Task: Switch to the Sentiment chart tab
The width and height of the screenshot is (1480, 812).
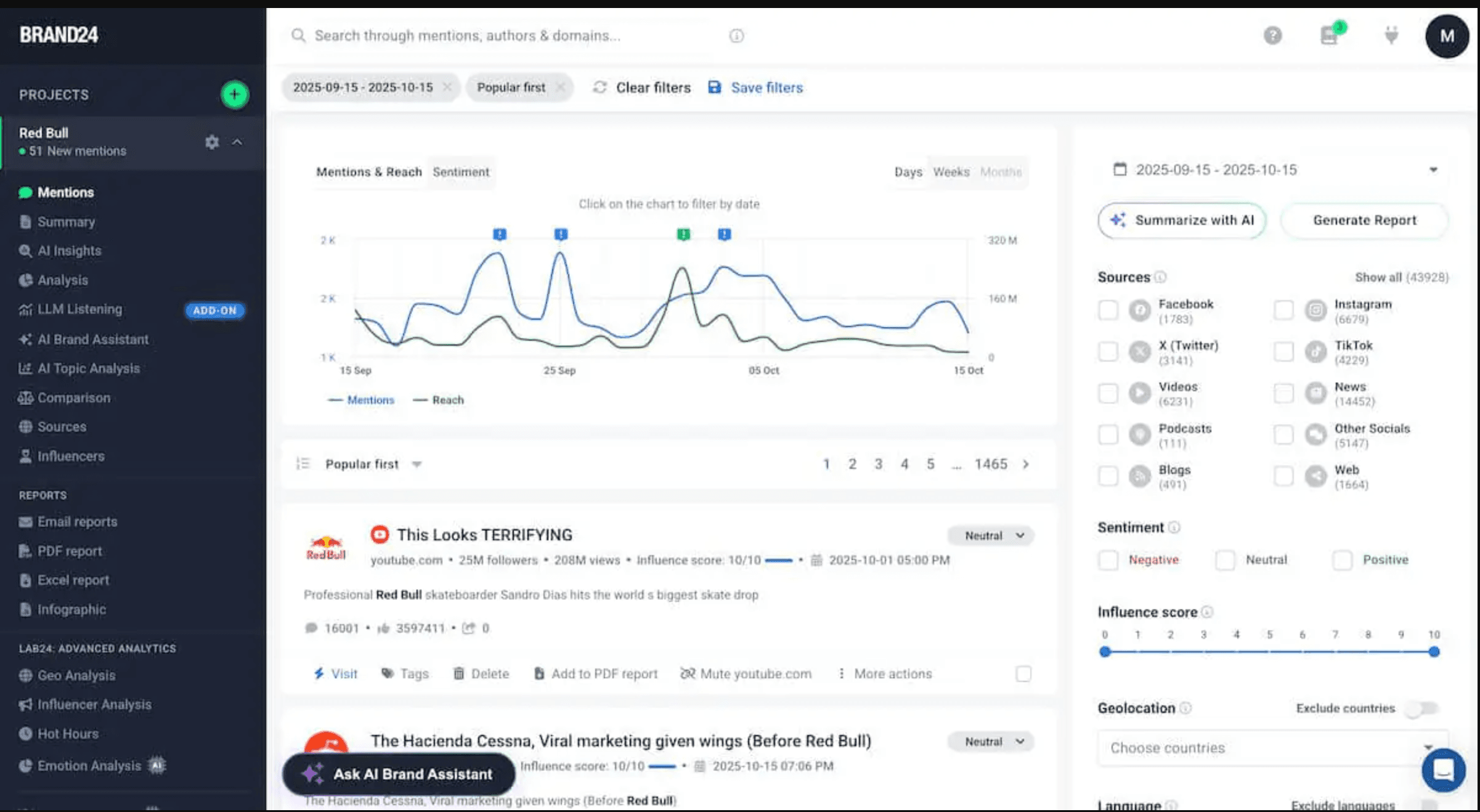Action: point(460,172)
